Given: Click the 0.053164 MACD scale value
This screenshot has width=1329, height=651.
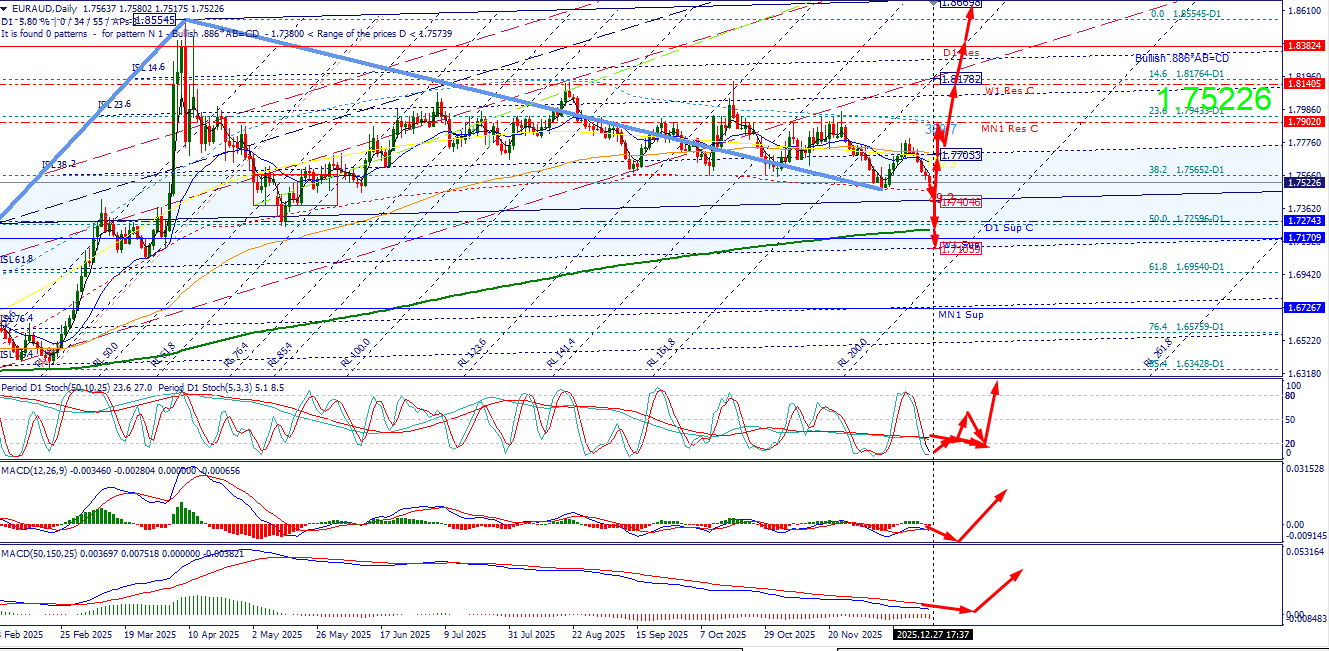Looking at the screenshot, I should tap(1305, 551).
